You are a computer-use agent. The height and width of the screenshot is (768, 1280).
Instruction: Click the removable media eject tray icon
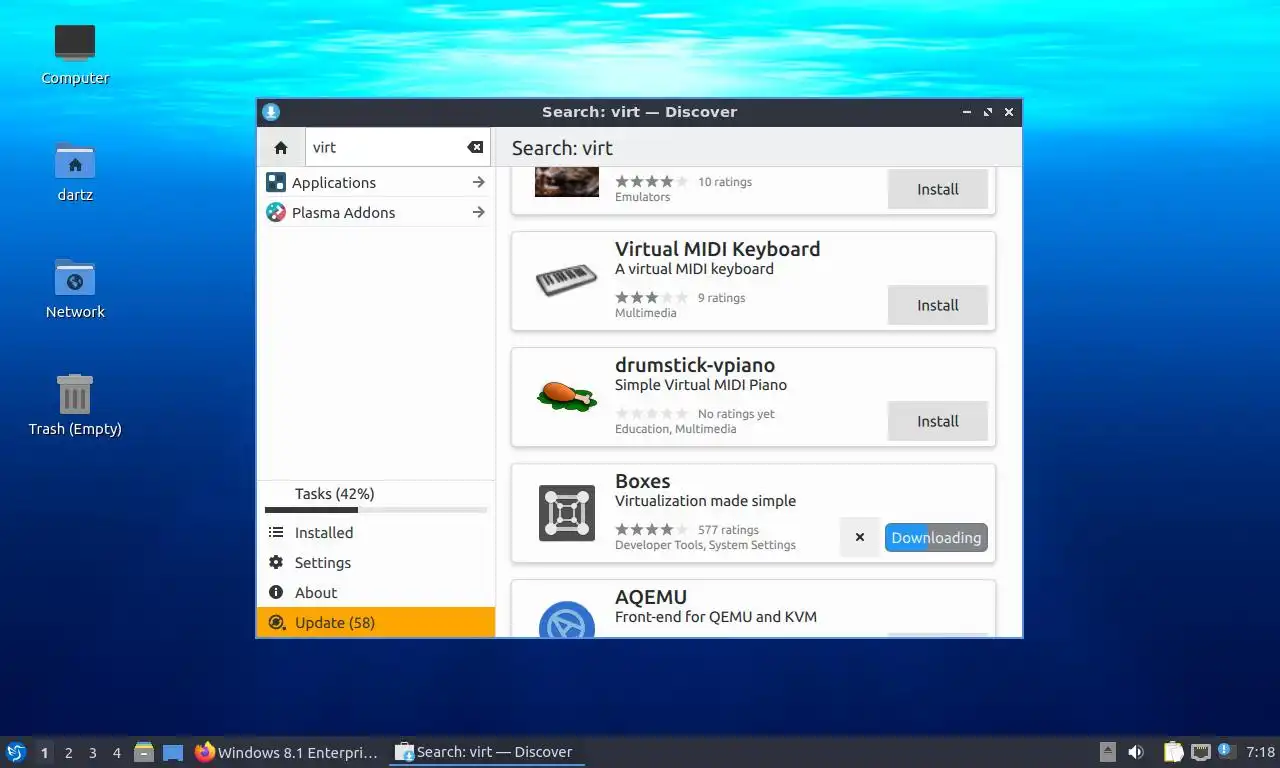point(1108,752)
